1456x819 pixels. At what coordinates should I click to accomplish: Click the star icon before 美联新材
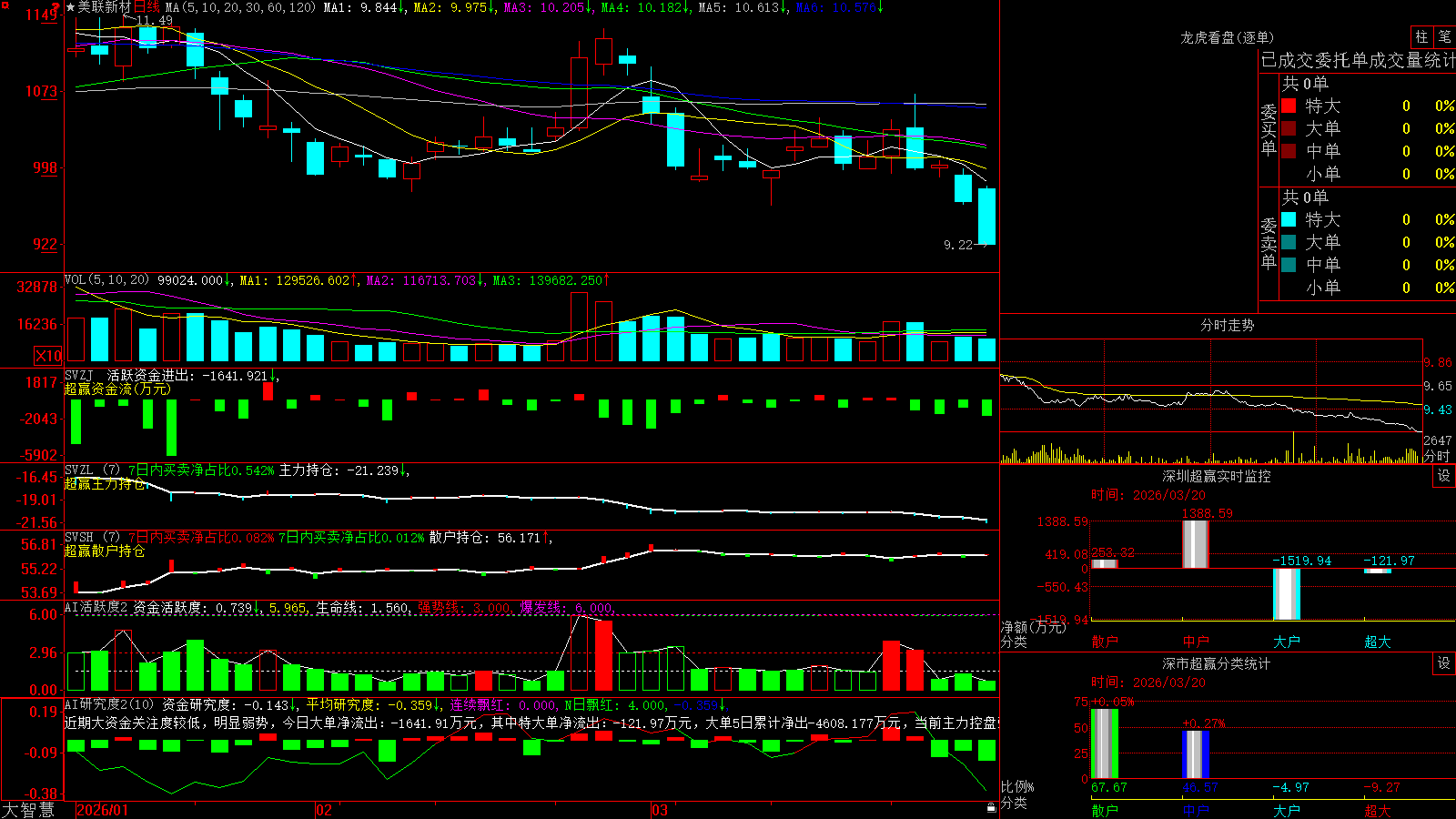coord(70,7)
